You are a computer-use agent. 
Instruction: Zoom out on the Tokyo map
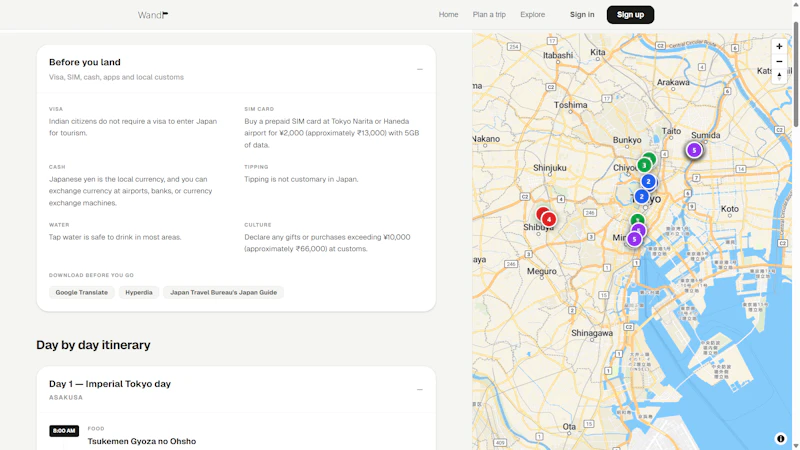click(x=779, y=61)
